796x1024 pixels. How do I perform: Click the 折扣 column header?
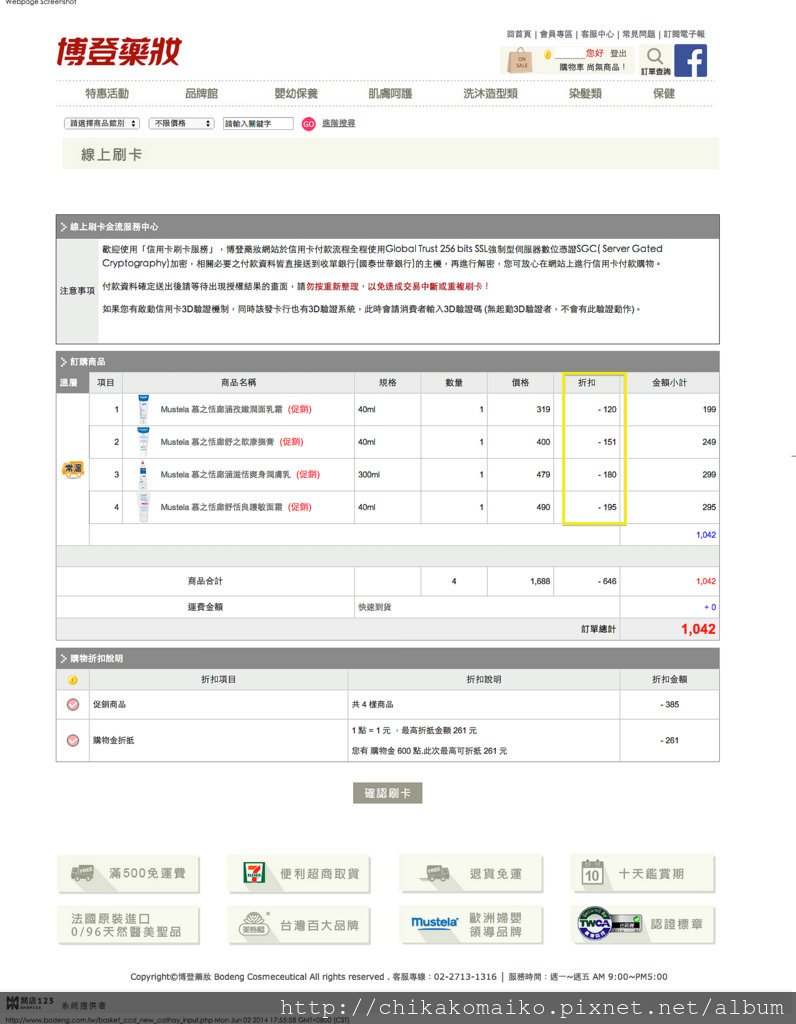coord(586,383)
